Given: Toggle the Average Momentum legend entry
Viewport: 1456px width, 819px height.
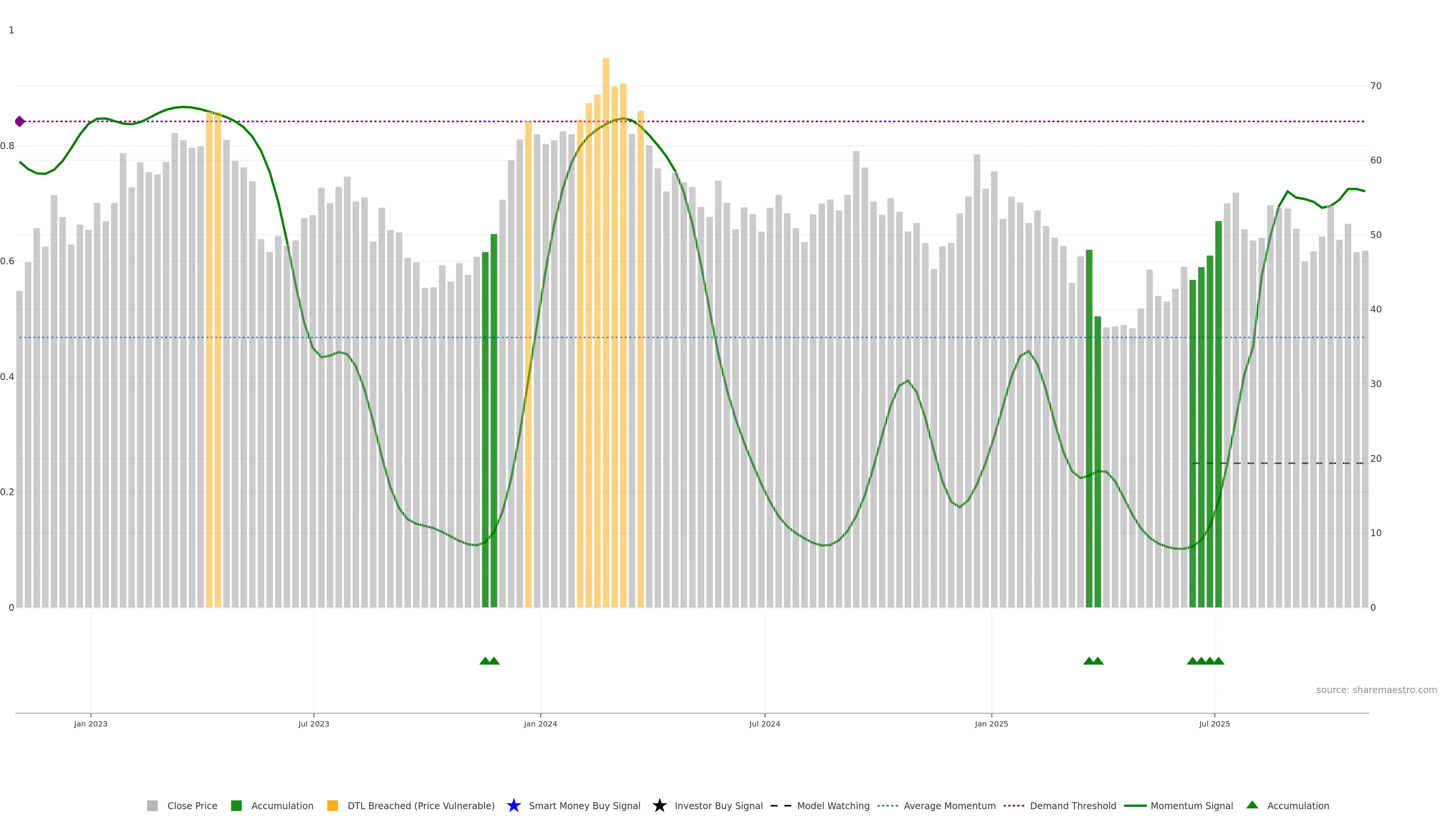Looking at the screenshot, I should 949,805.
